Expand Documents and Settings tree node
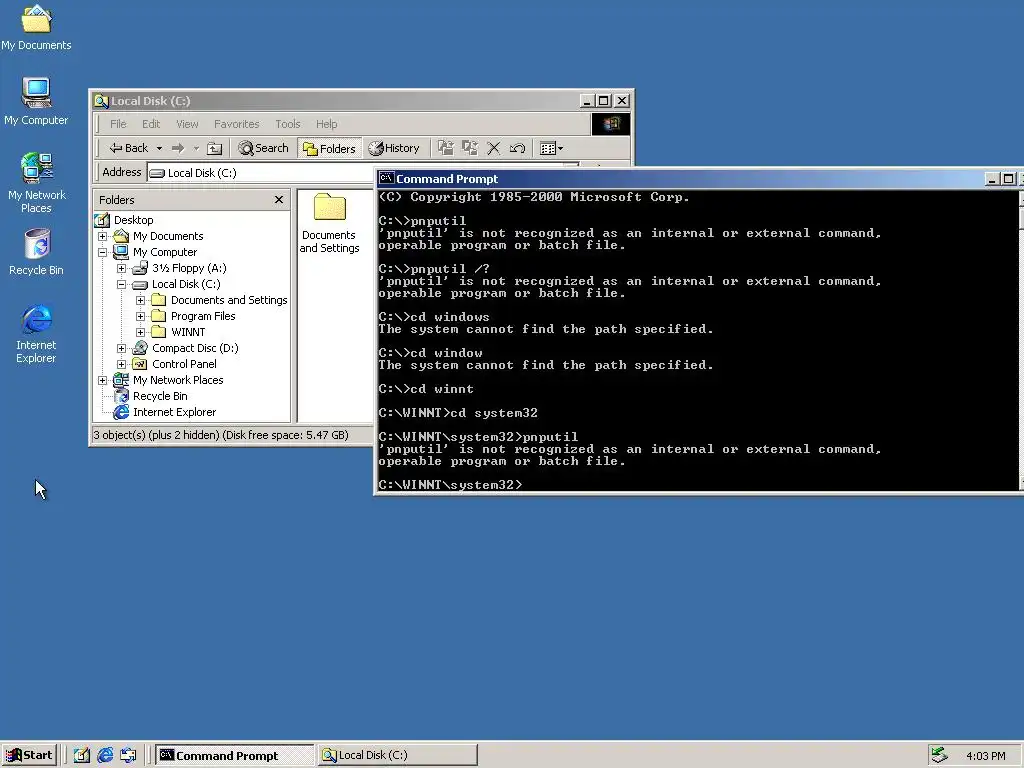1024x768 pixels. tap(140, 300)
